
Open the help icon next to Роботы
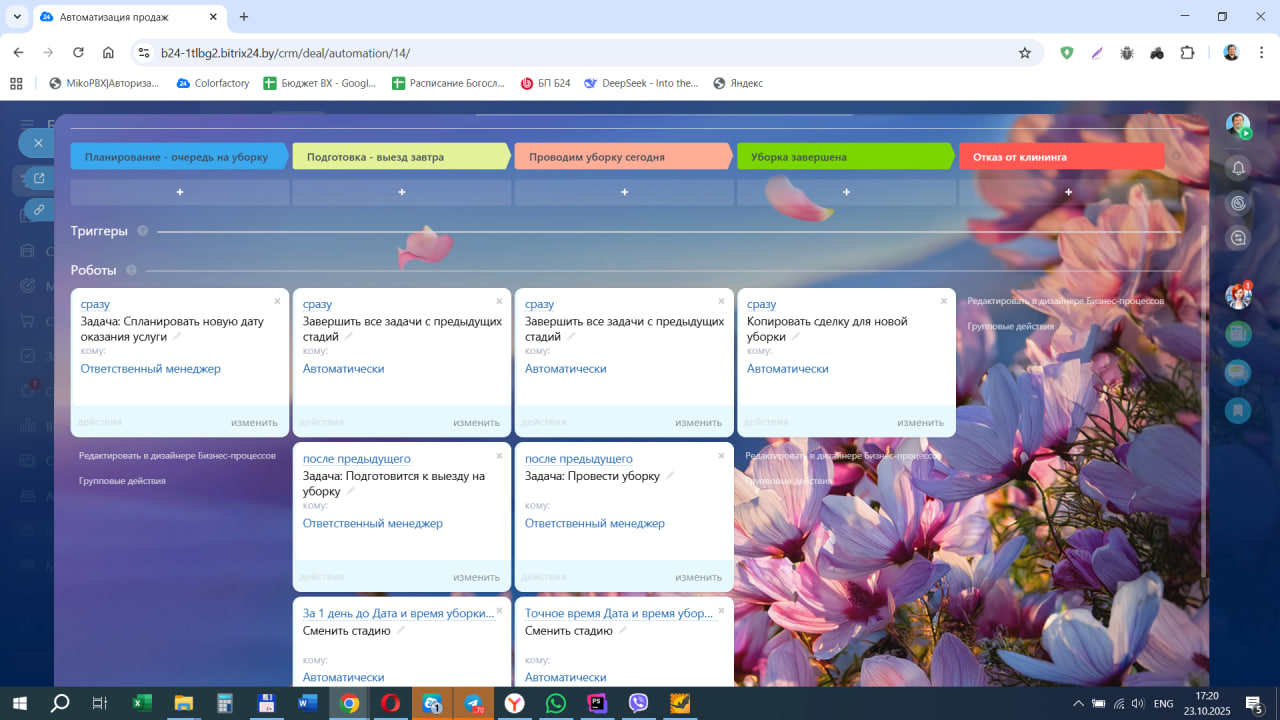coord(131,270)
